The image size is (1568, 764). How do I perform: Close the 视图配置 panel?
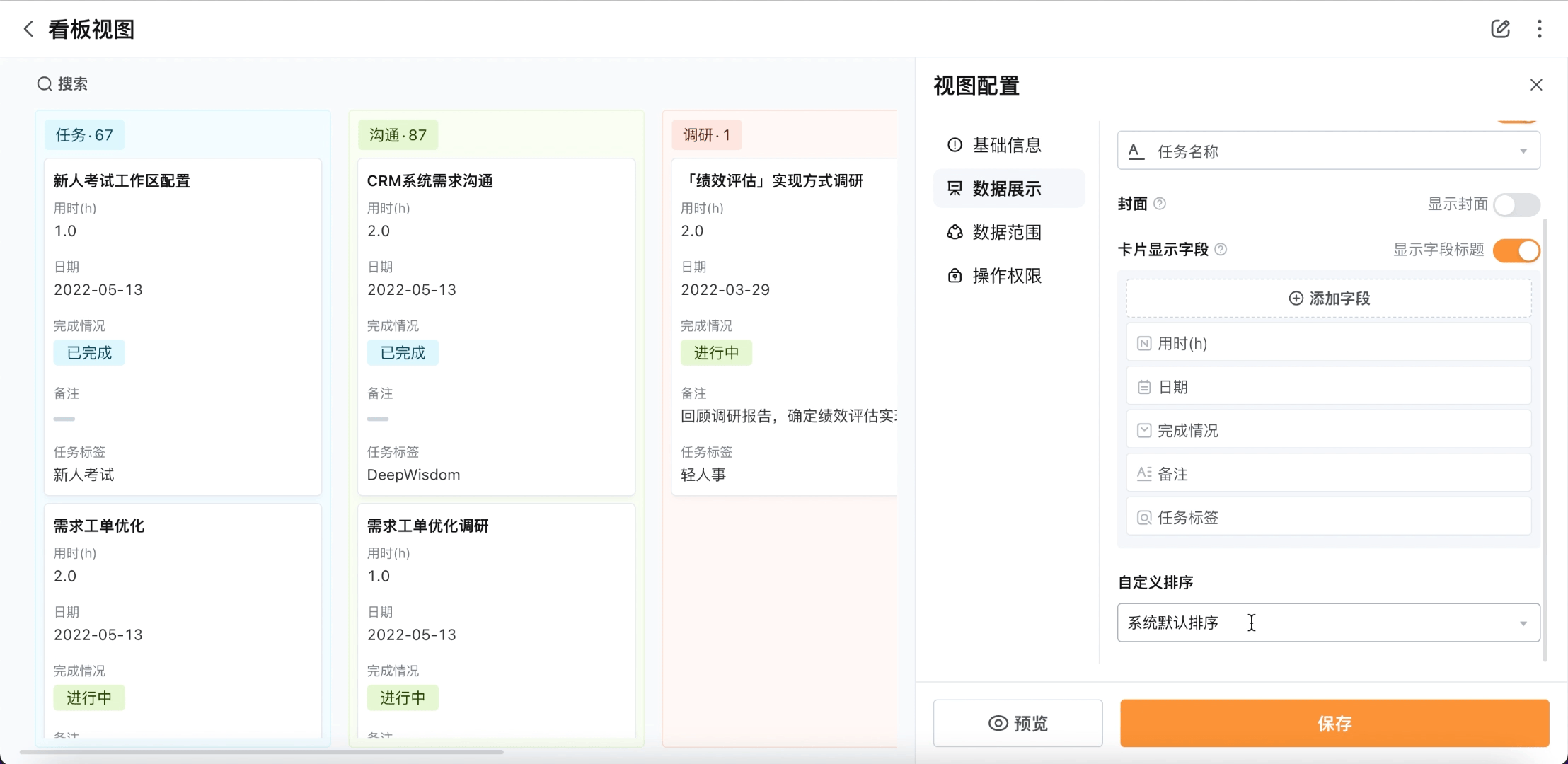tap(1536, 85)
